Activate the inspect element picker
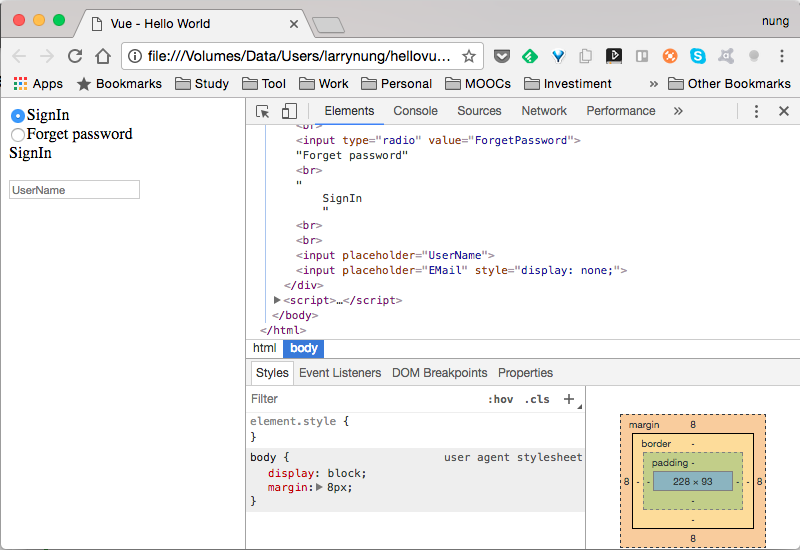The width and height of the screenshot is (800, 550). (x=262, y=111)
